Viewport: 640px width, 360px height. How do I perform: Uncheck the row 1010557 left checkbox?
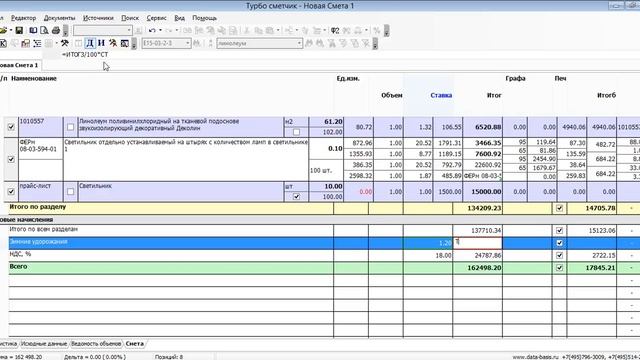pyautogui.click(x=11, y=127)
